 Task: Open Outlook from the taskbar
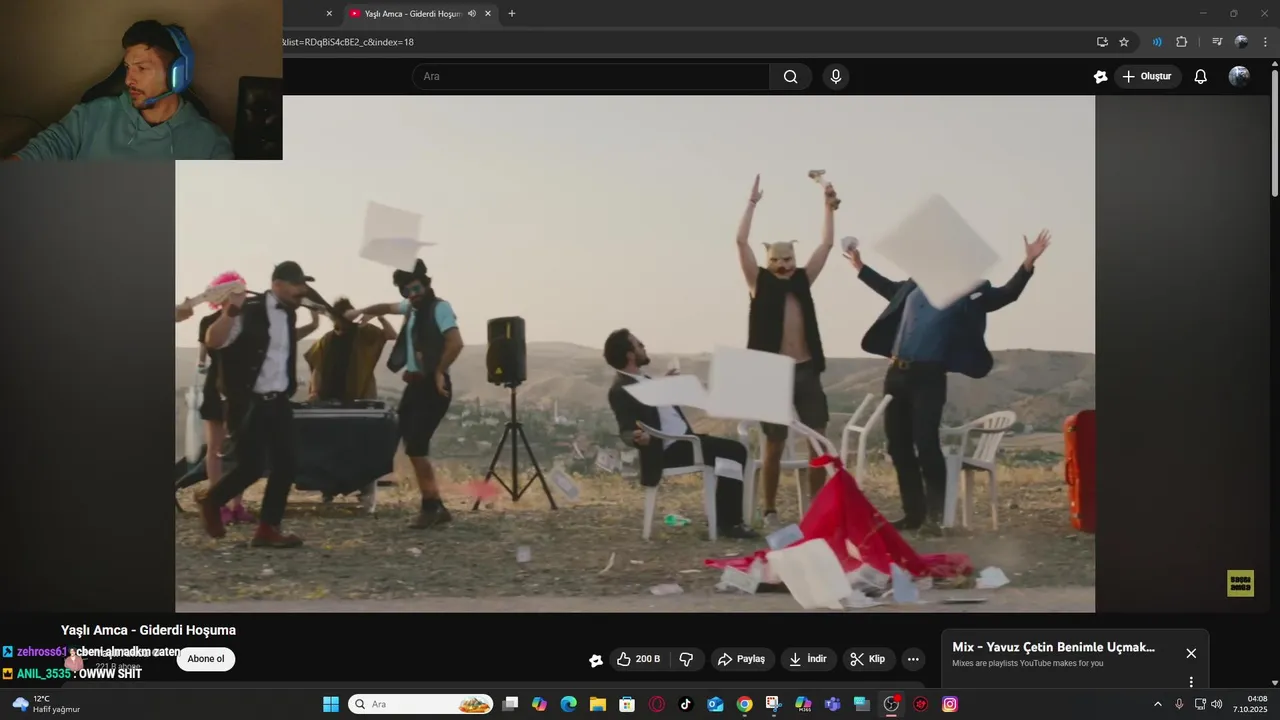point(715,704)
